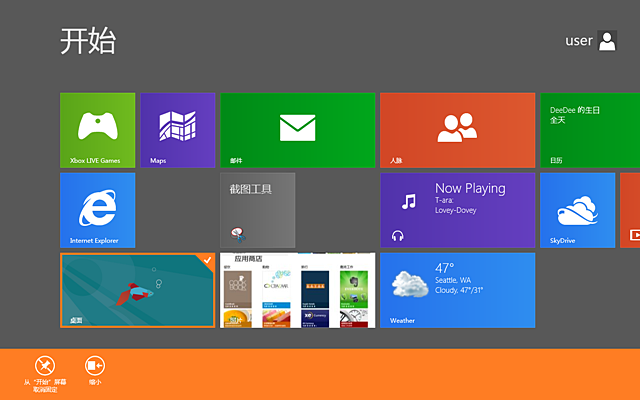Screen dimensions: 640x400
Task: Click the music note on Now Playing tile
Action: point(409,201)
